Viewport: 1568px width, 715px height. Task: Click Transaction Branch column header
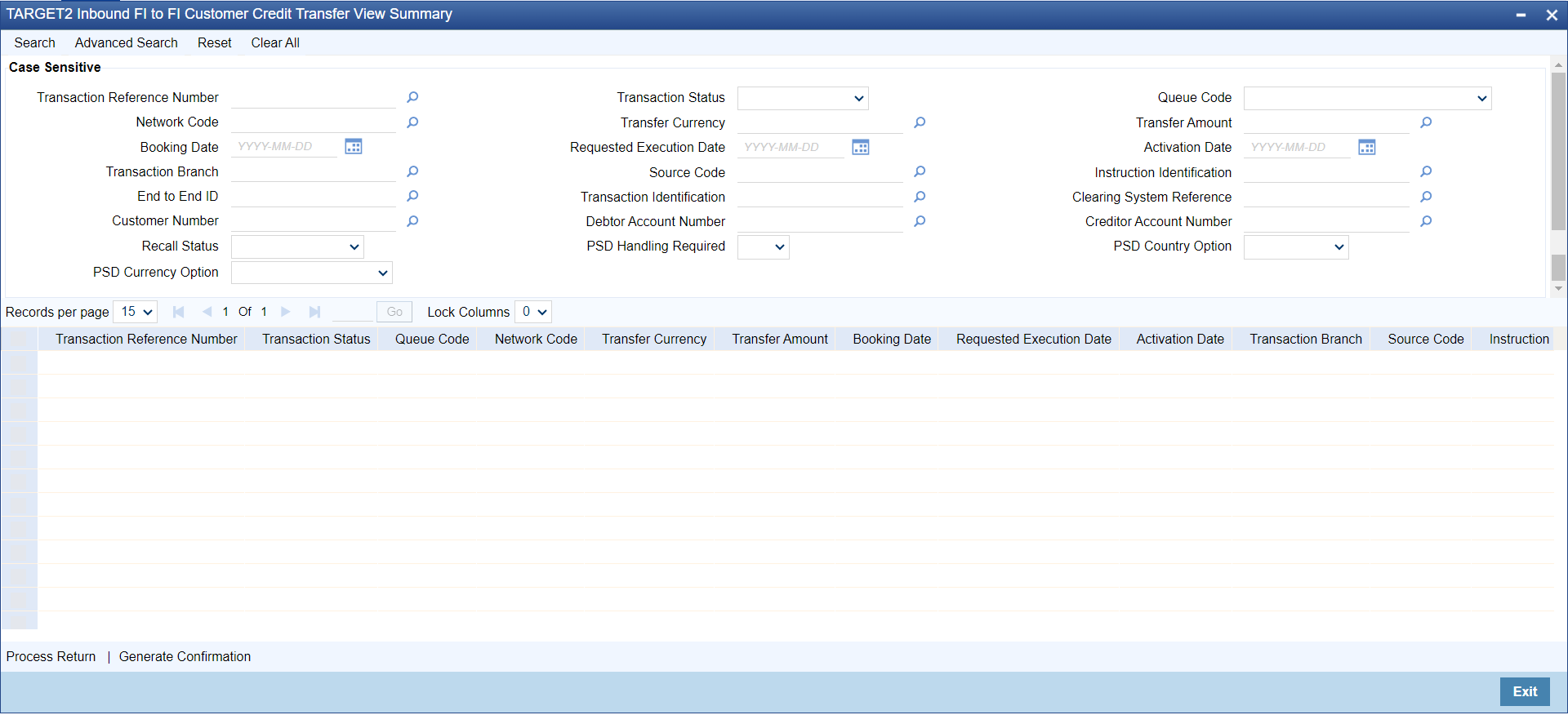pos(1306,340)
